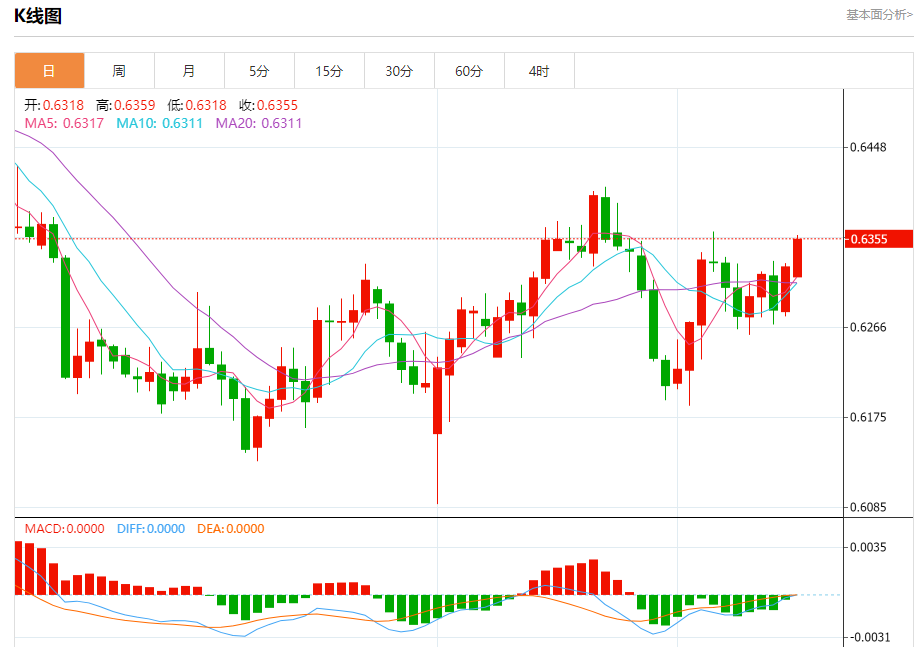
Task: Click the K线图 heading
Action: [38, 16]
